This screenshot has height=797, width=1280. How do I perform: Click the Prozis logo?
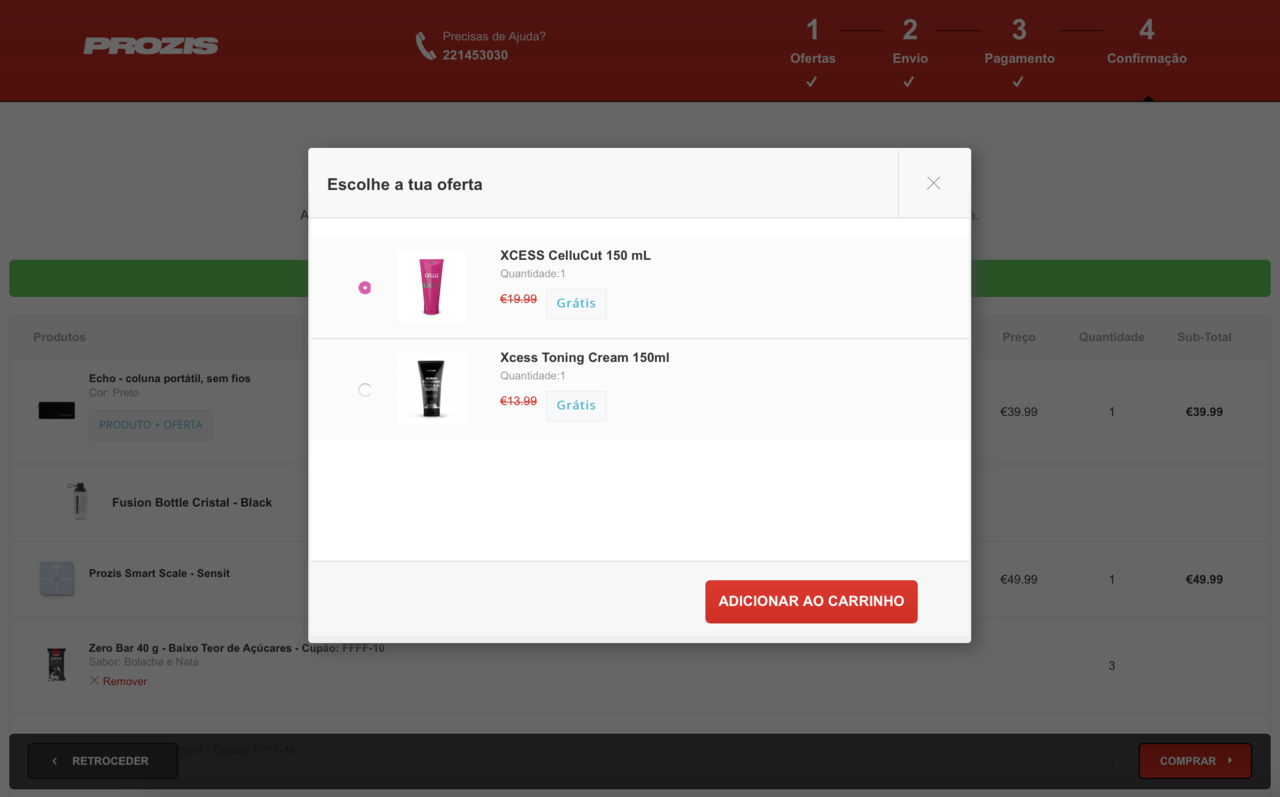click(x=151, y=46)
